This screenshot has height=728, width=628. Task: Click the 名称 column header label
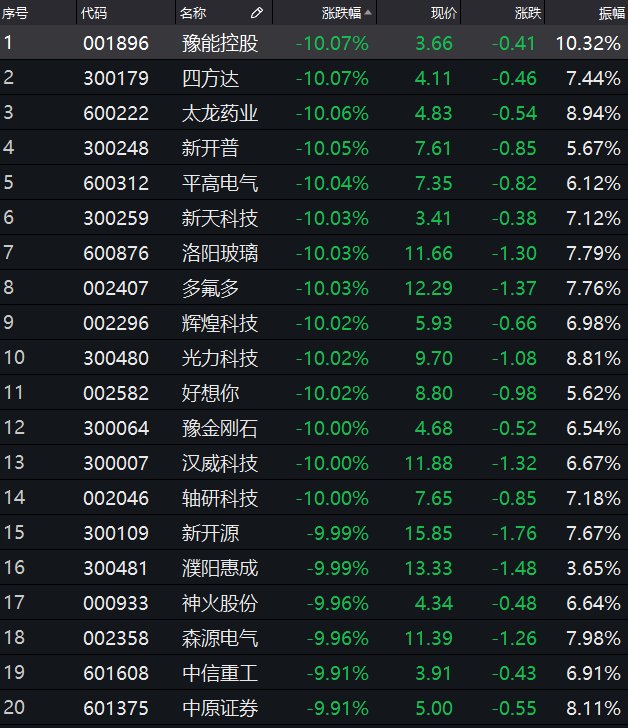click(x=193, y=13)
